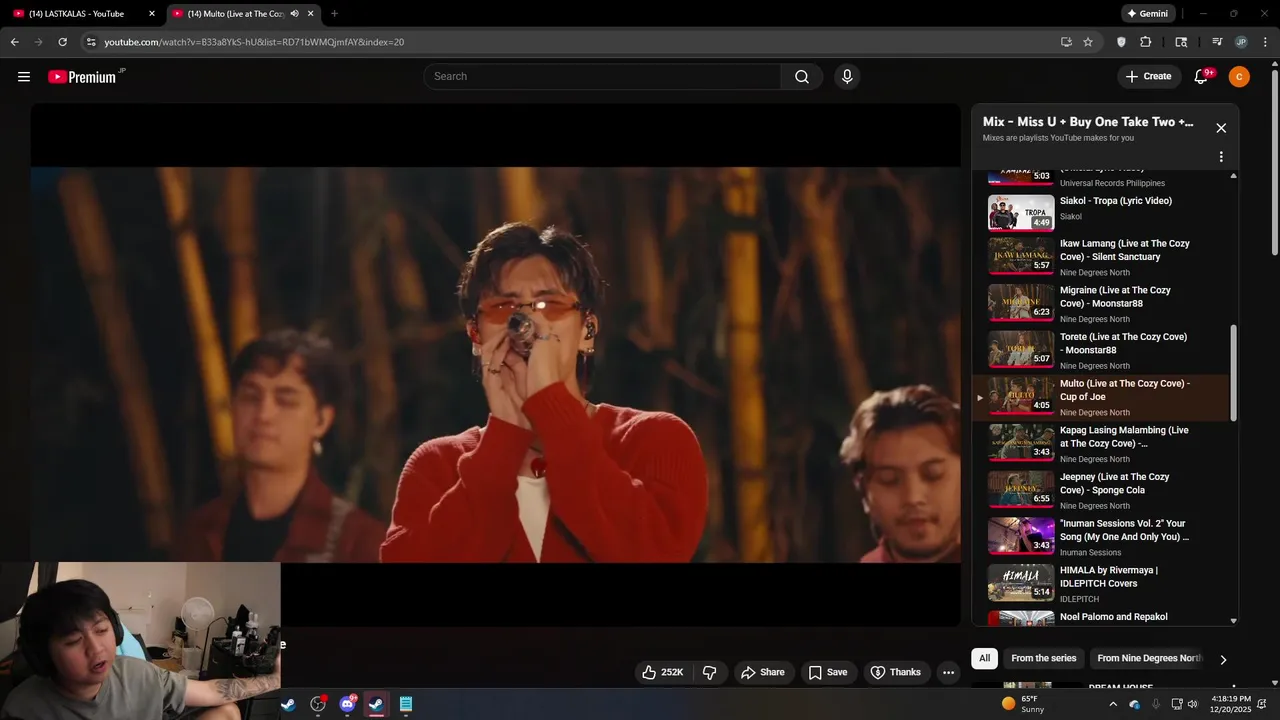Open the Chrome three-dot menu
Screen dimensions: 1280x720
1263,42
